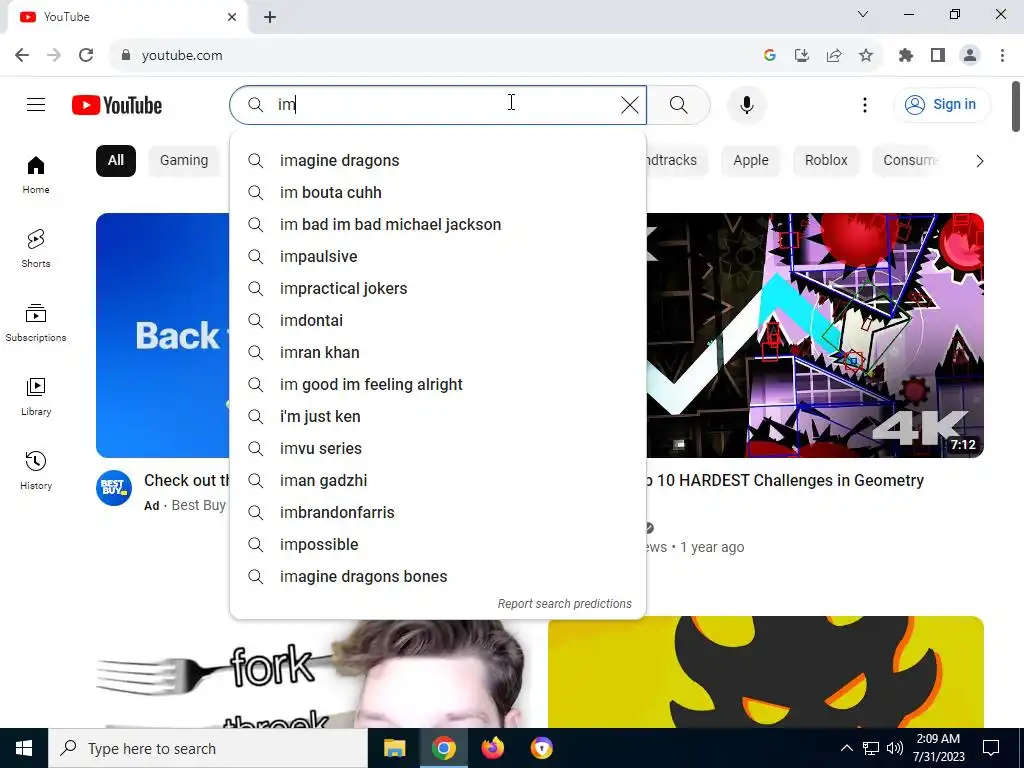Start voice search with microphone icon
The height and width of the screenshot is (768, 1024).
click(x=746, y=104)
